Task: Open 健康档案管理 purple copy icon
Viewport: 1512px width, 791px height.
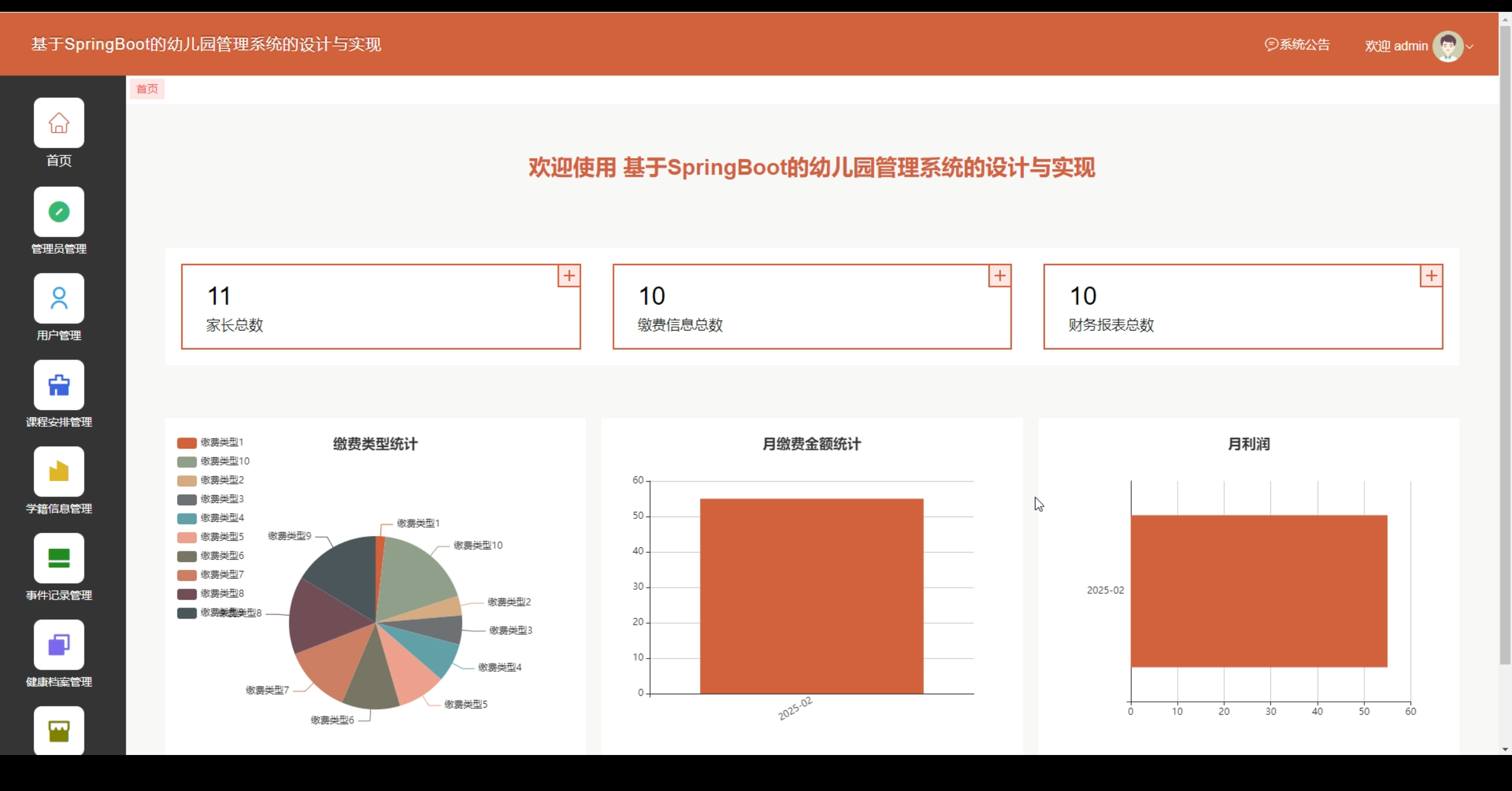Action: coord(59,645)
